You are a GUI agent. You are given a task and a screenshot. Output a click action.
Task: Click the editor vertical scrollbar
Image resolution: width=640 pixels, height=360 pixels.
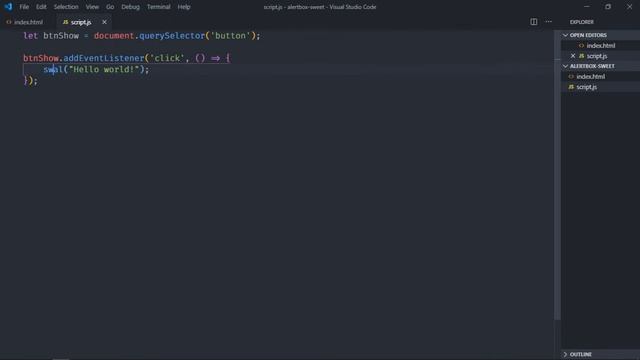pos(557,176)
